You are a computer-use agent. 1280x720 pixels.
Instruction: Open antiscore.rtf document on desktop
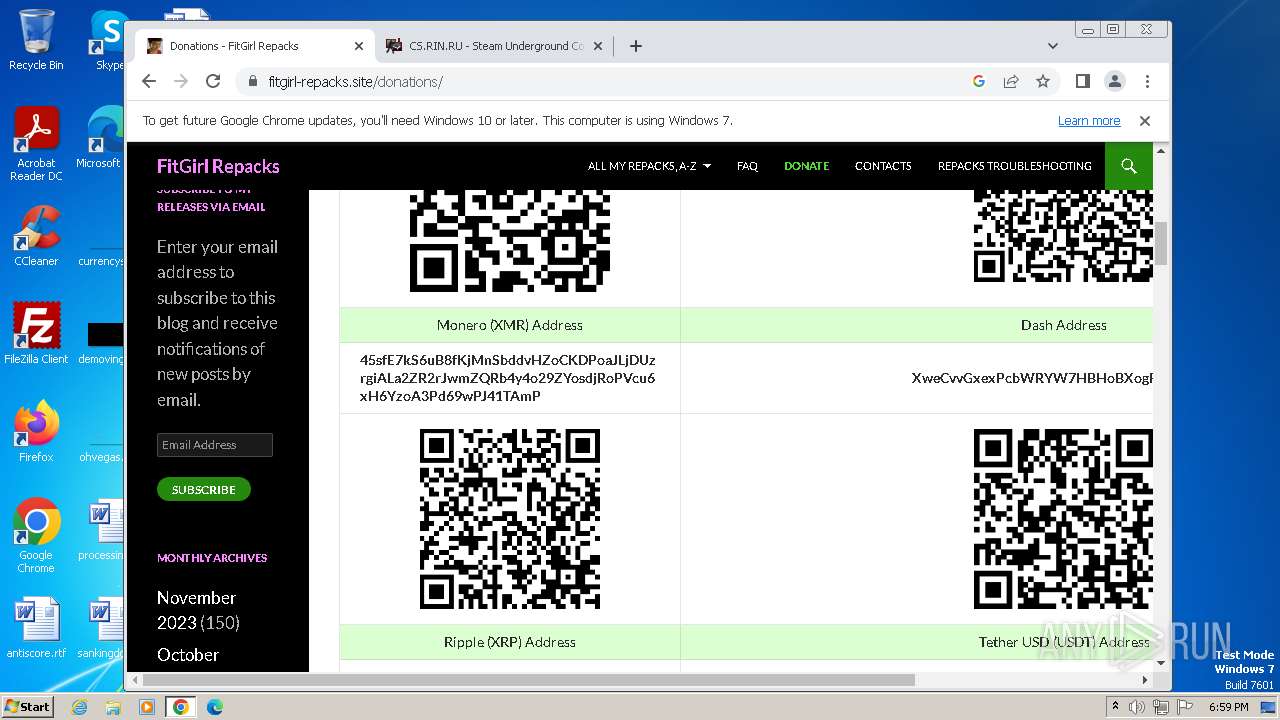[36, 629]
